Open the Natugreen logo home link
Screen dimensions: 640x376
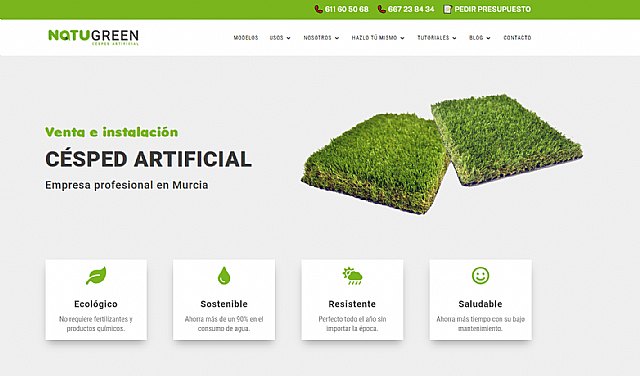[x=93, y=37]
